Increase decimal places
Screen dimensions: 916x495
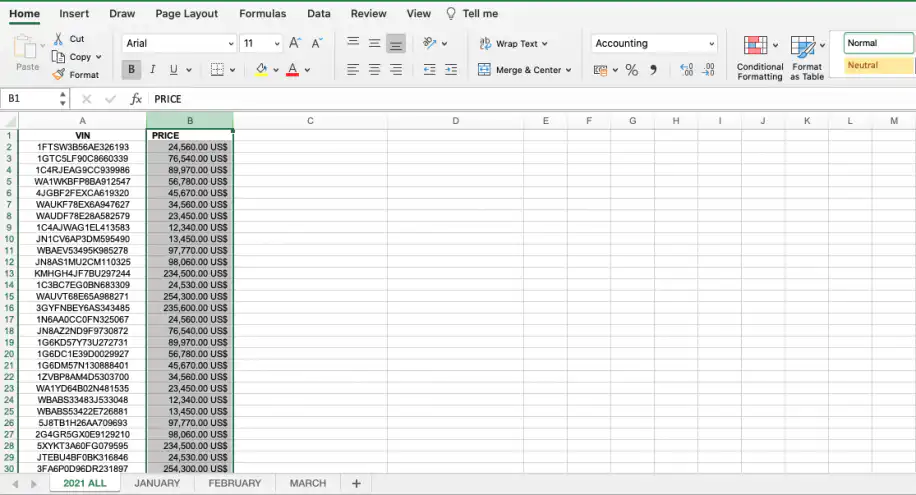pos(686,70)
